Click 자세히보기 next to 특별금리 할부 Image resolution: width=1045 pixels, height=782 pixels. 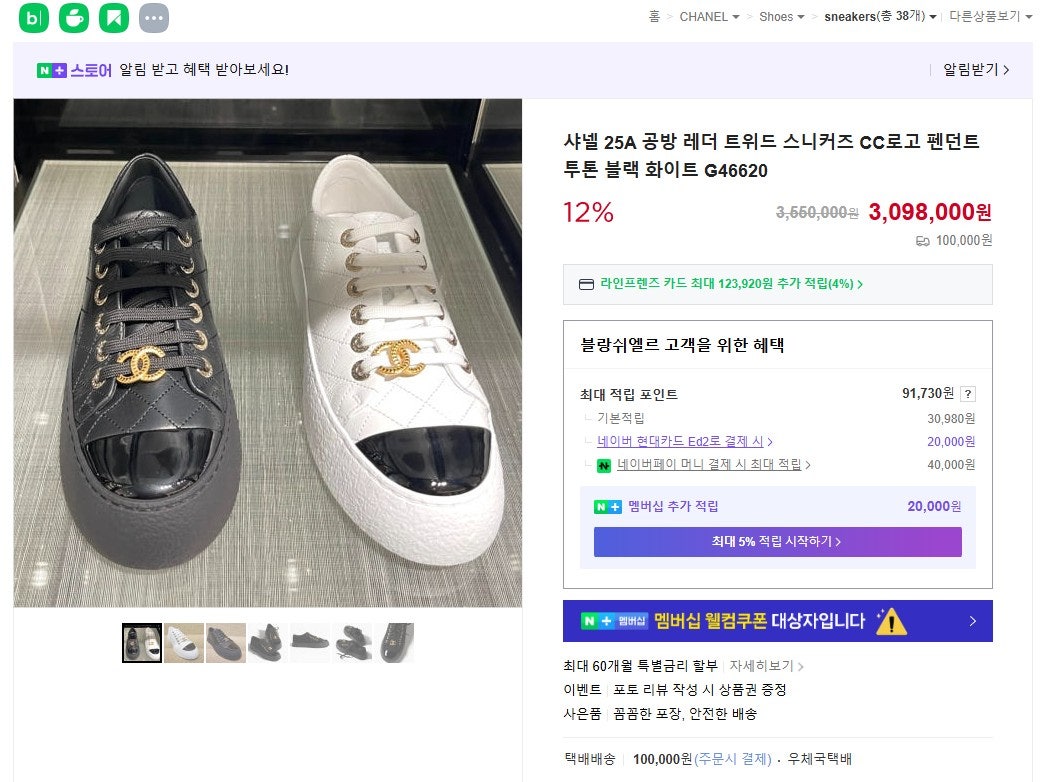click(x=766, y=666)
